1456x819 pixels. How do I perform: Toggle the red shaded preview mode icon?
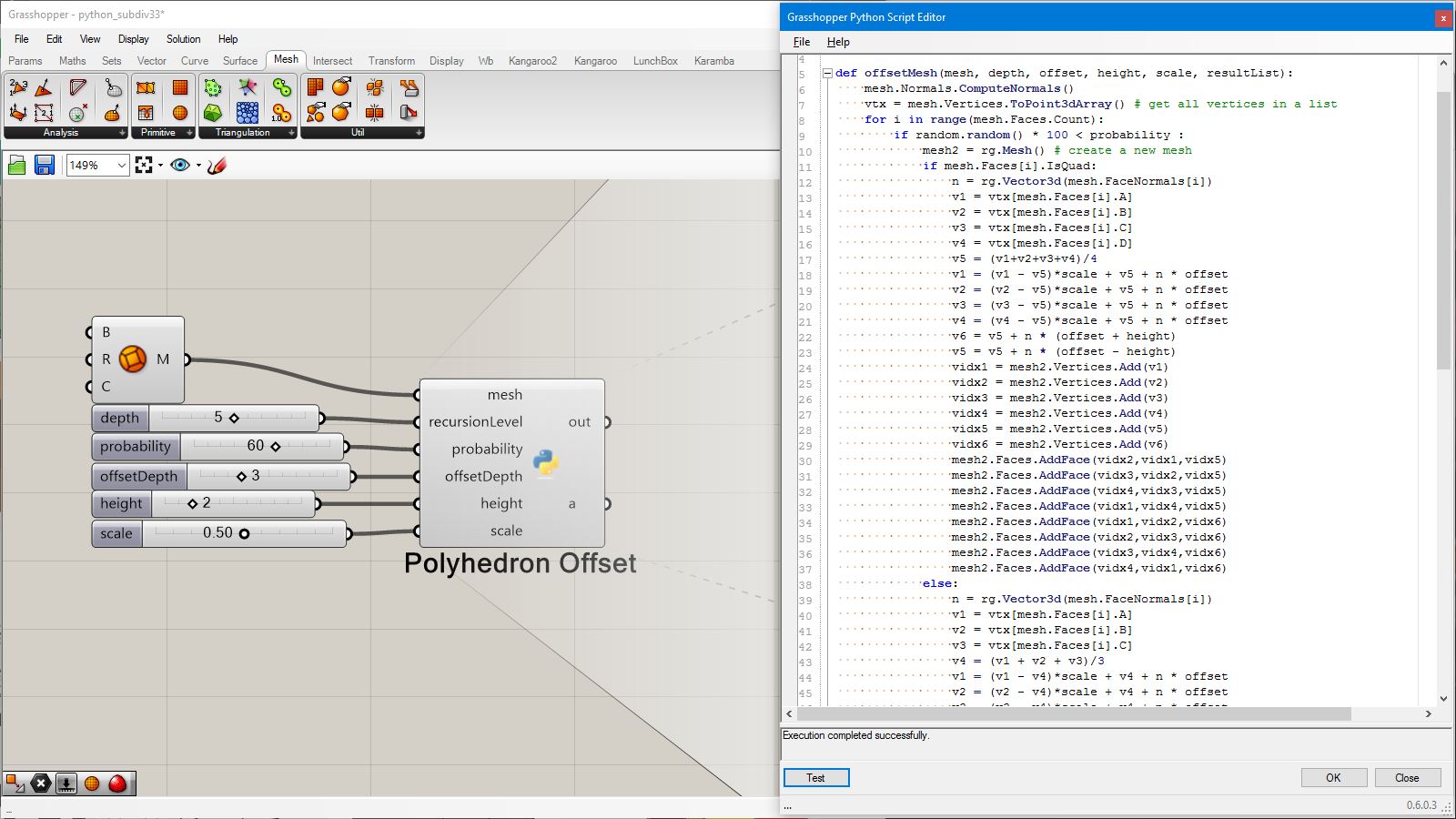tap(117, 784)
